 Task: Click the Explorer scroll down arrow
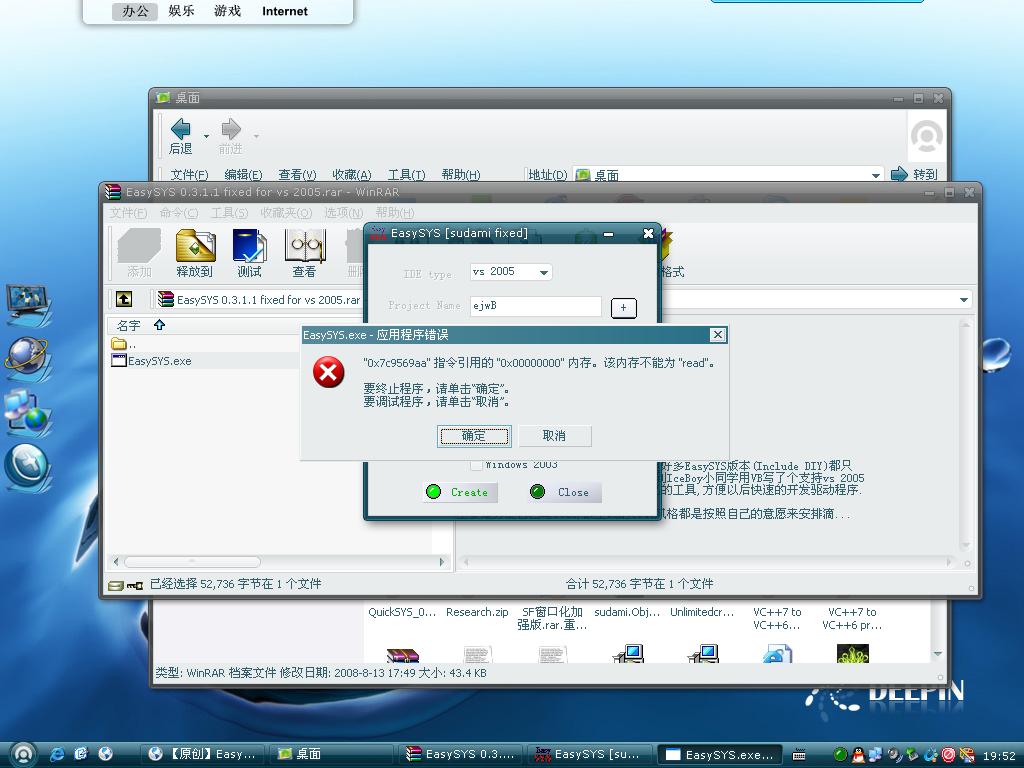(938, 654)
